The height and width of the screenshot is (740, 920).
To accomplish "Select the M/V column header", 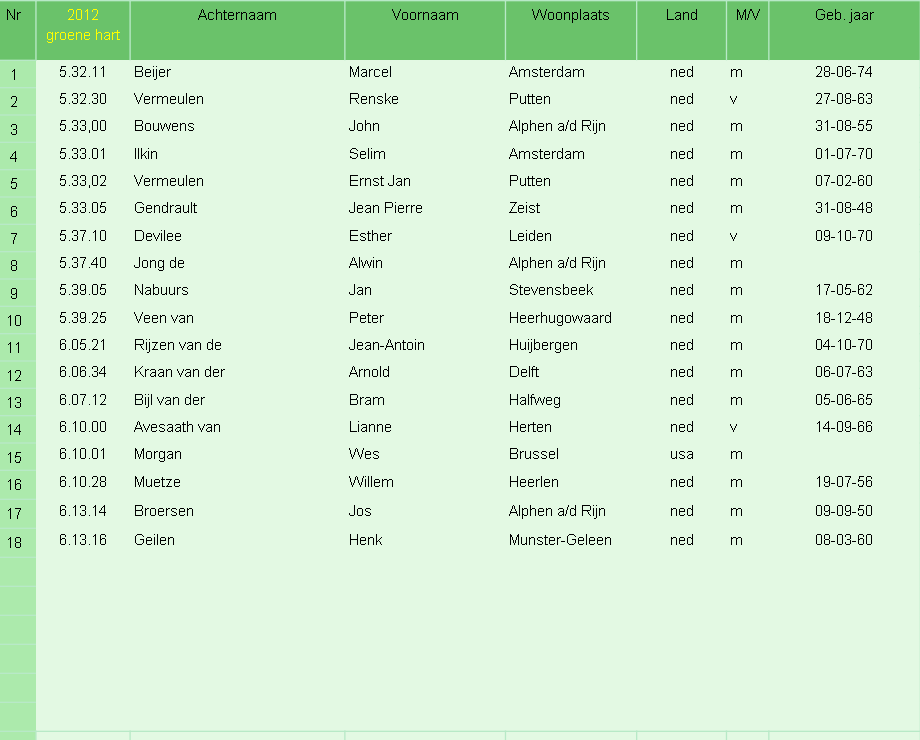I will coord(748,30).
